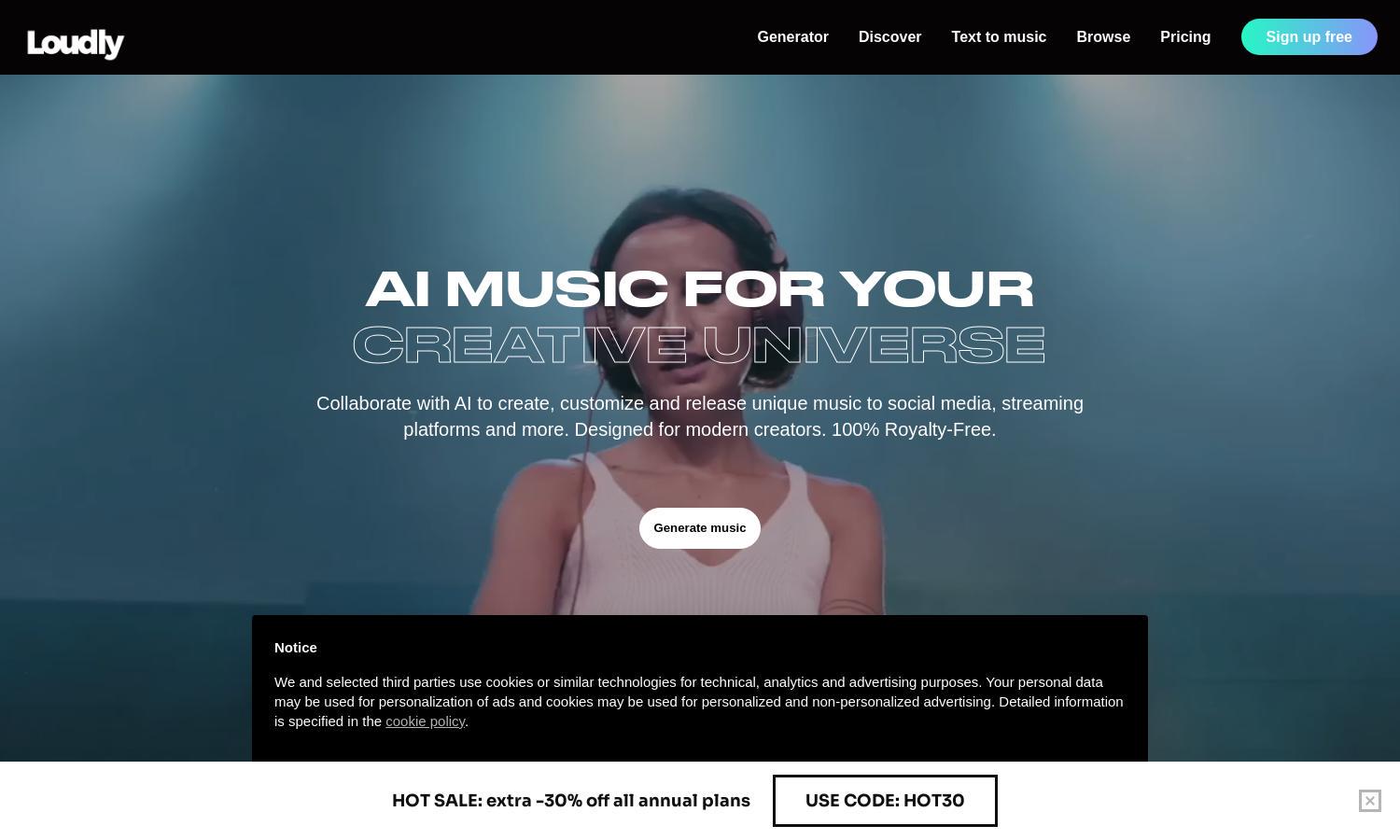Click the cookie notice body text
The width and height of the screenshot is (1400, 840).
(x=699, y=702)
